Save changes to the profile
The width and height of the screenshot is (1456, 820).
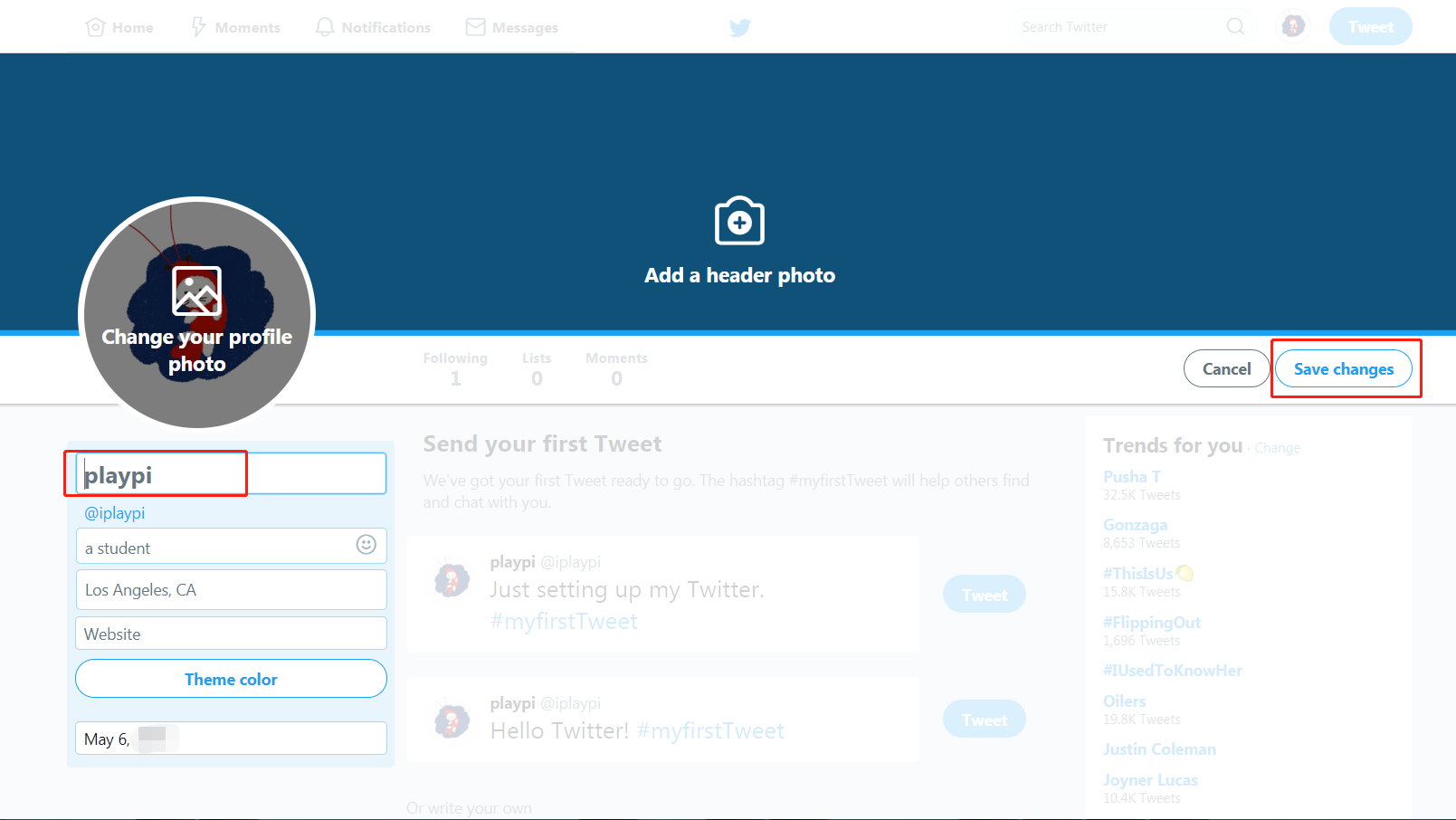1344,368
